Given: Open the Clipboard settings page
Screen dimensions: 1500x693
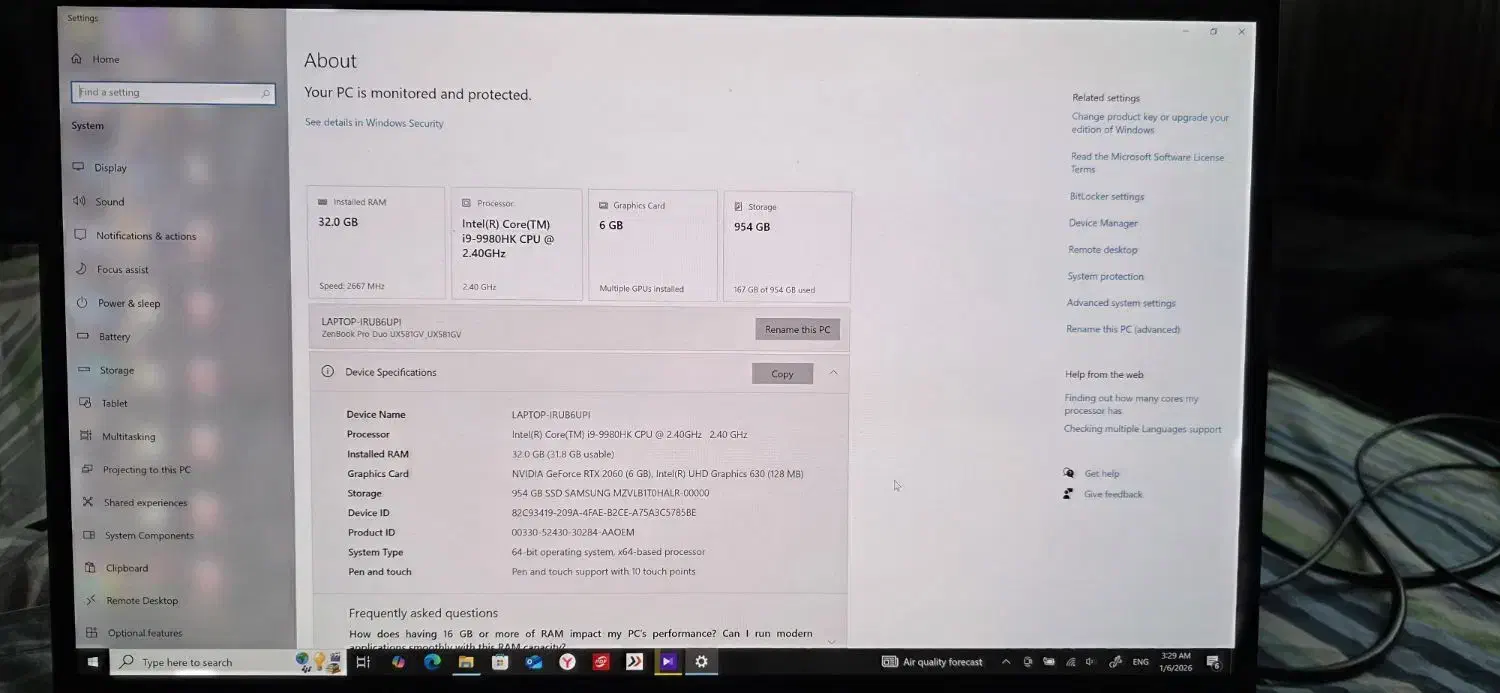Looking at the screenshot, I should click(x=127, y=568).
